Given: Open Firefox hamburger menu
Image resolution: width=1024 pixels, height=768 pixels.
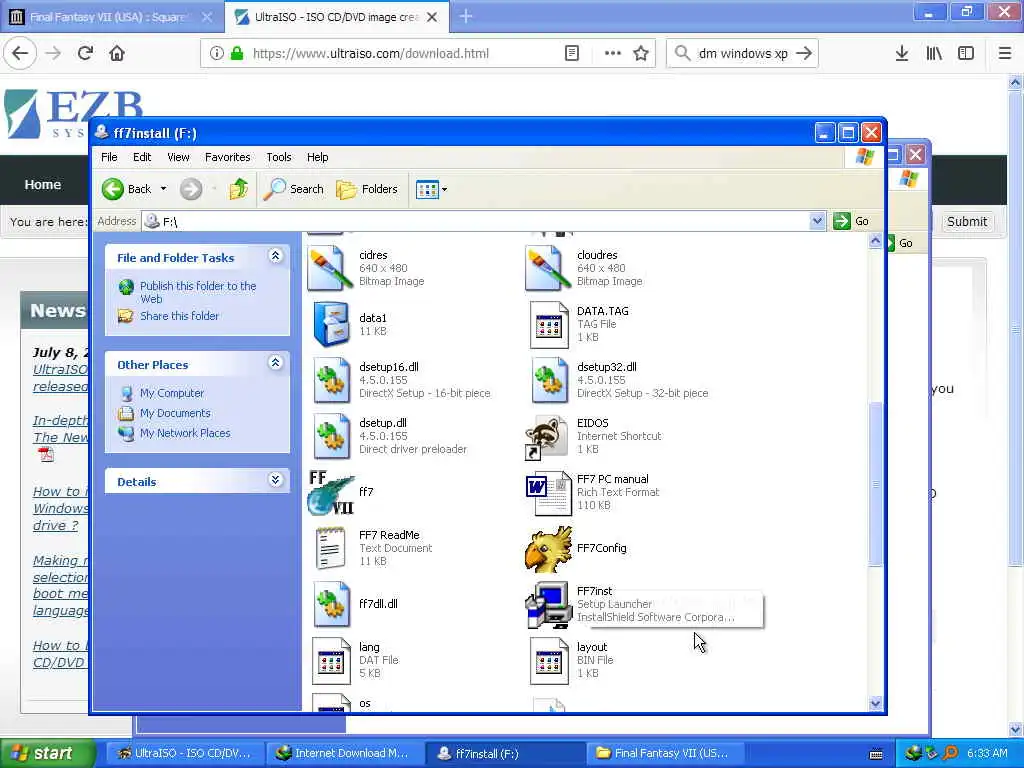Looking at the screenshot, I should (x=1004, y=54).
